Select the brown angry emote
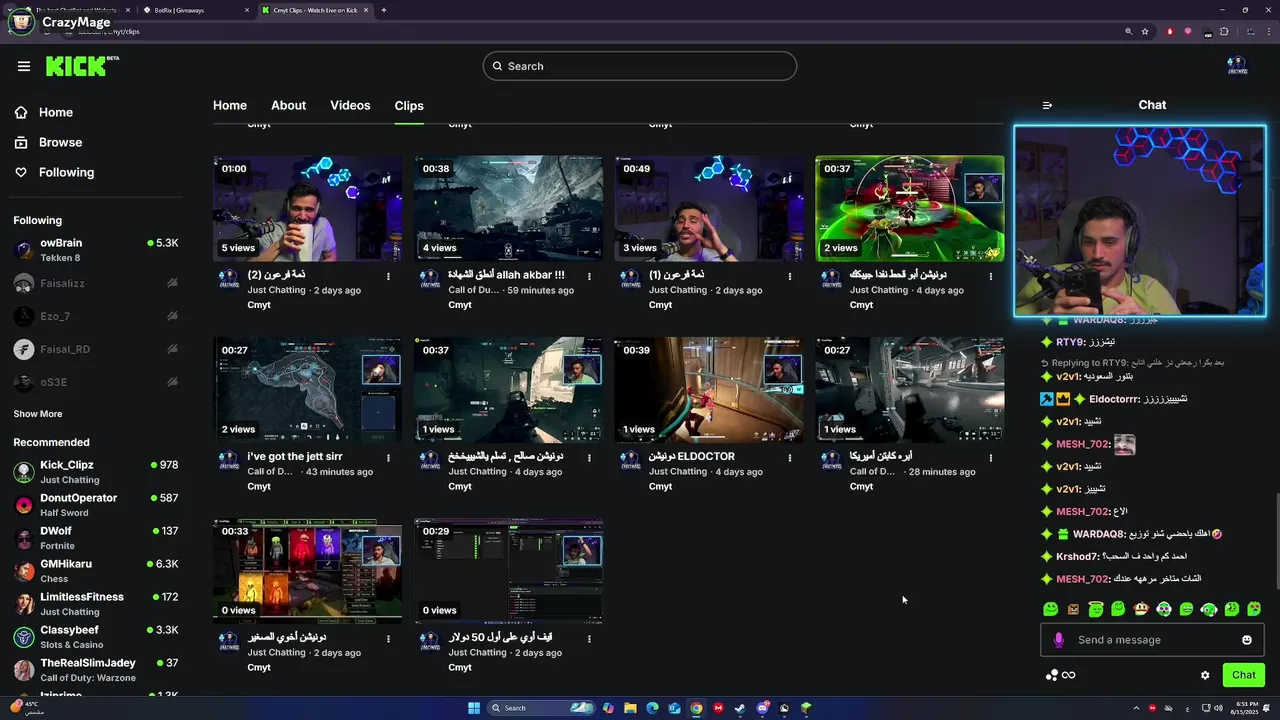 (1073, 609)
